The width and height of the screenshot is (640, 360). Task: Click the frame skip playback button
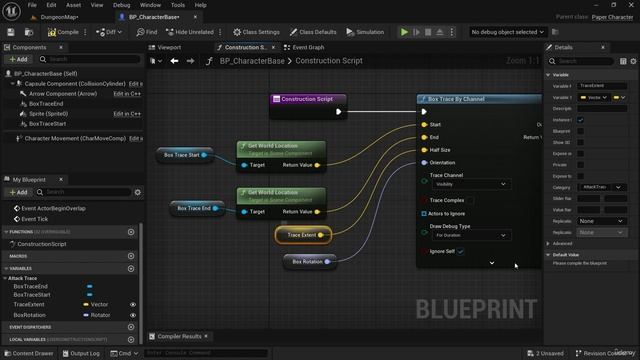(416, 32)
